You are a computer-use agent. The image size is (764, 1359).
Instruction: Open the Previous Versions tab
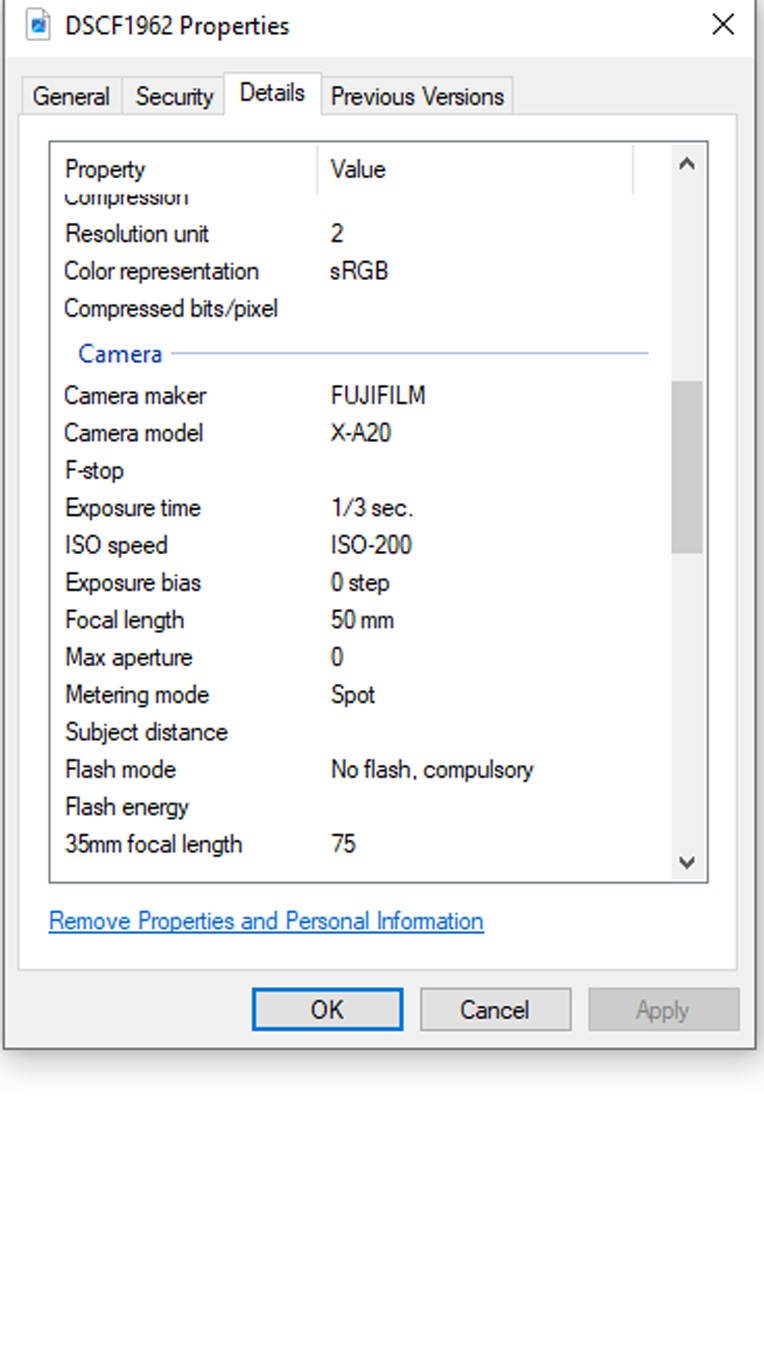(x=417, y=97)
